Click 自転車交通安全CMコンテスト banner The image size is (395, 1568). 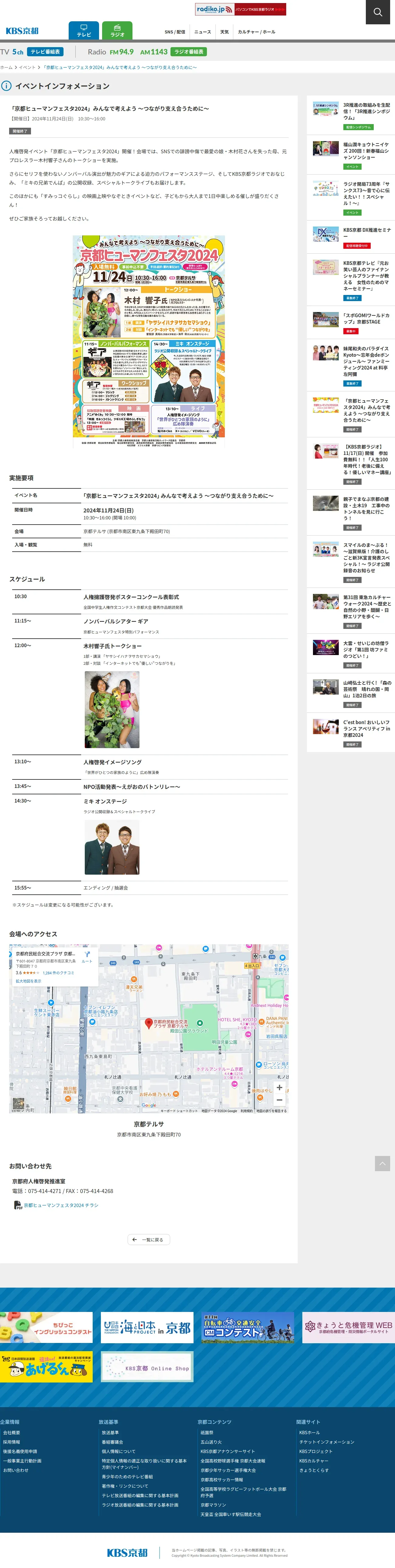pyautogui.click(x=248, y=1327)
